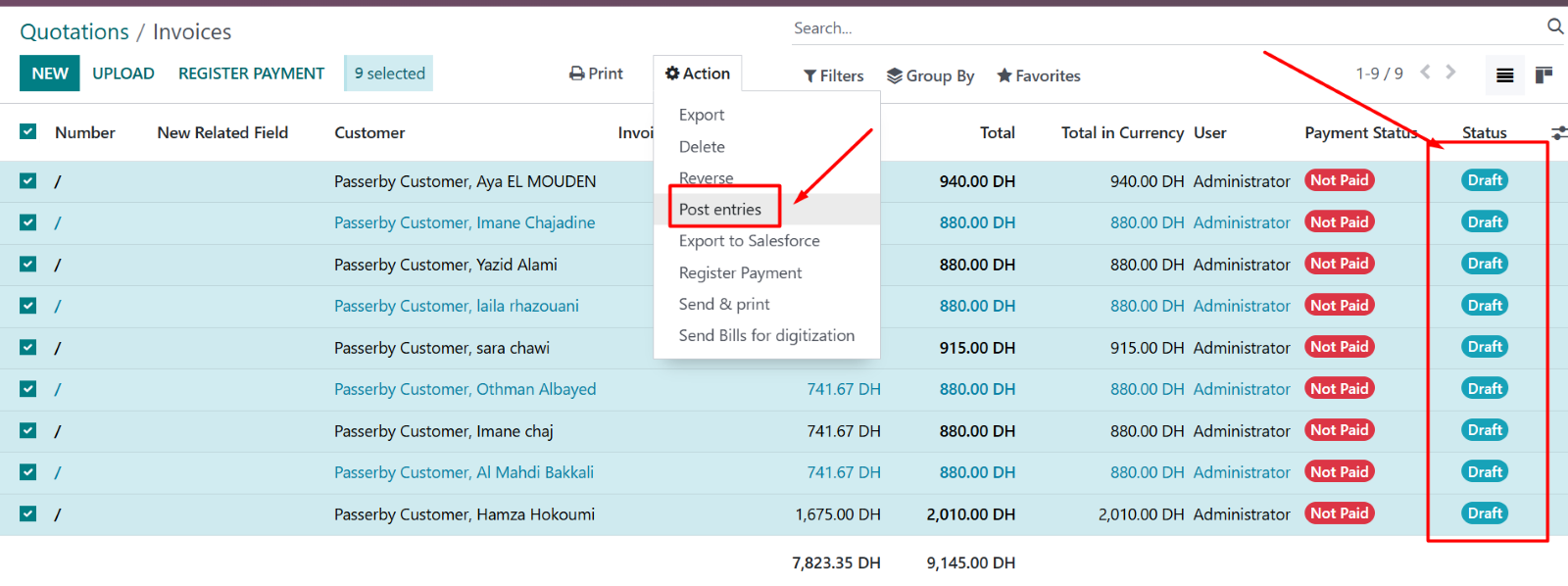
Task: Uncheck the Yazid Alami row
Action: (28, 264)
